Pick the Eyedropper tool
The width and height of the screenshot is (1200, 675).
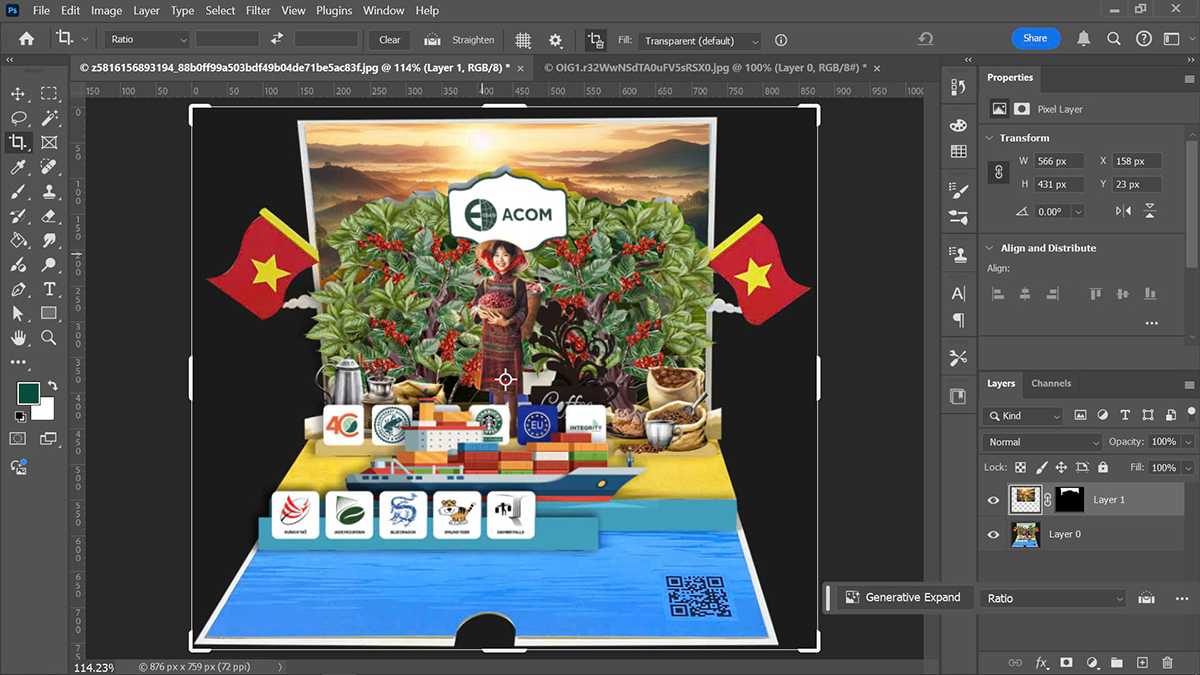[x=18, y=166]
